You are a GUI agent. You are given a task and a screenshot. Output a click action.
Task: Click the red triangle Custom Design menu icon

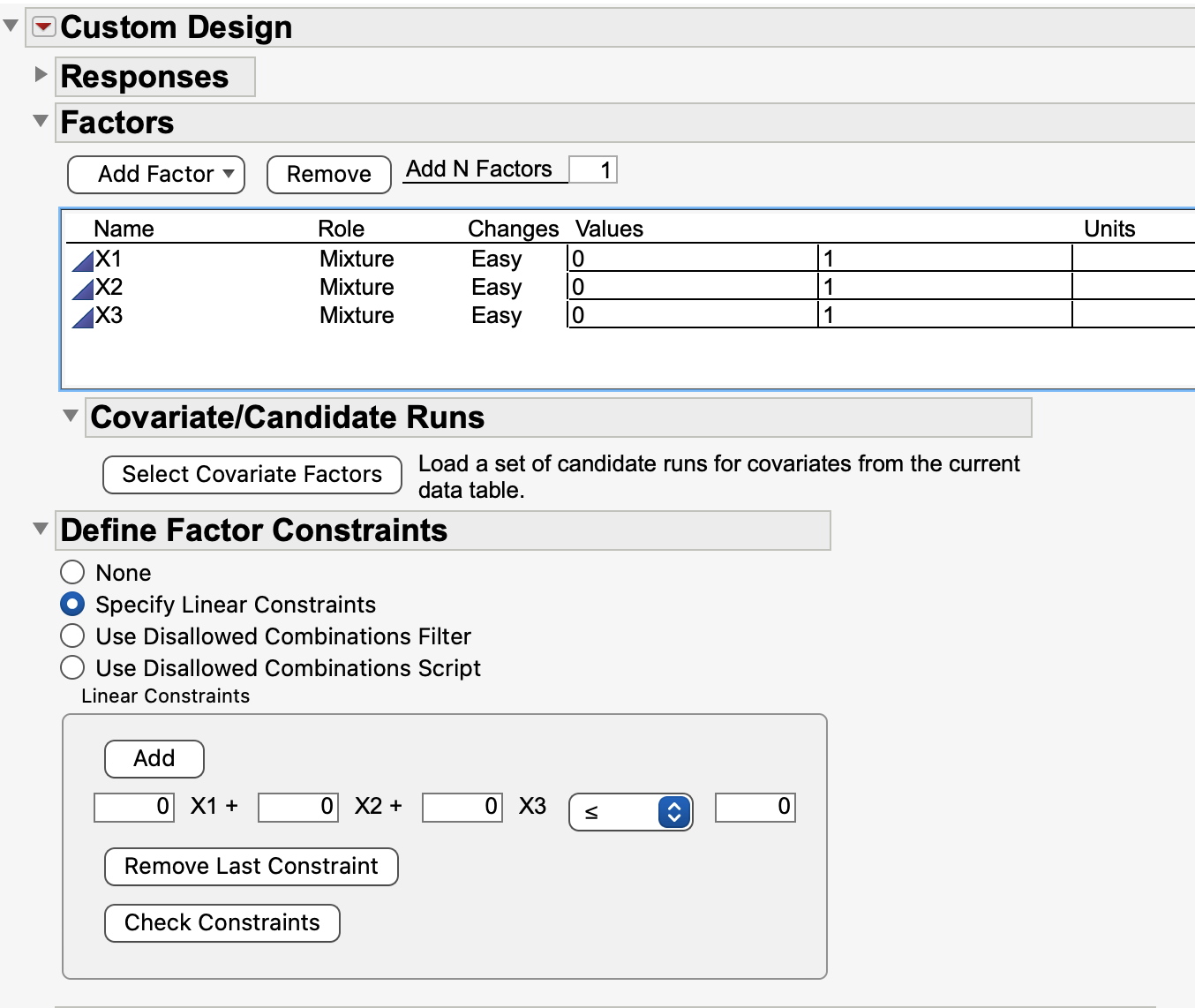pos(44,26)
